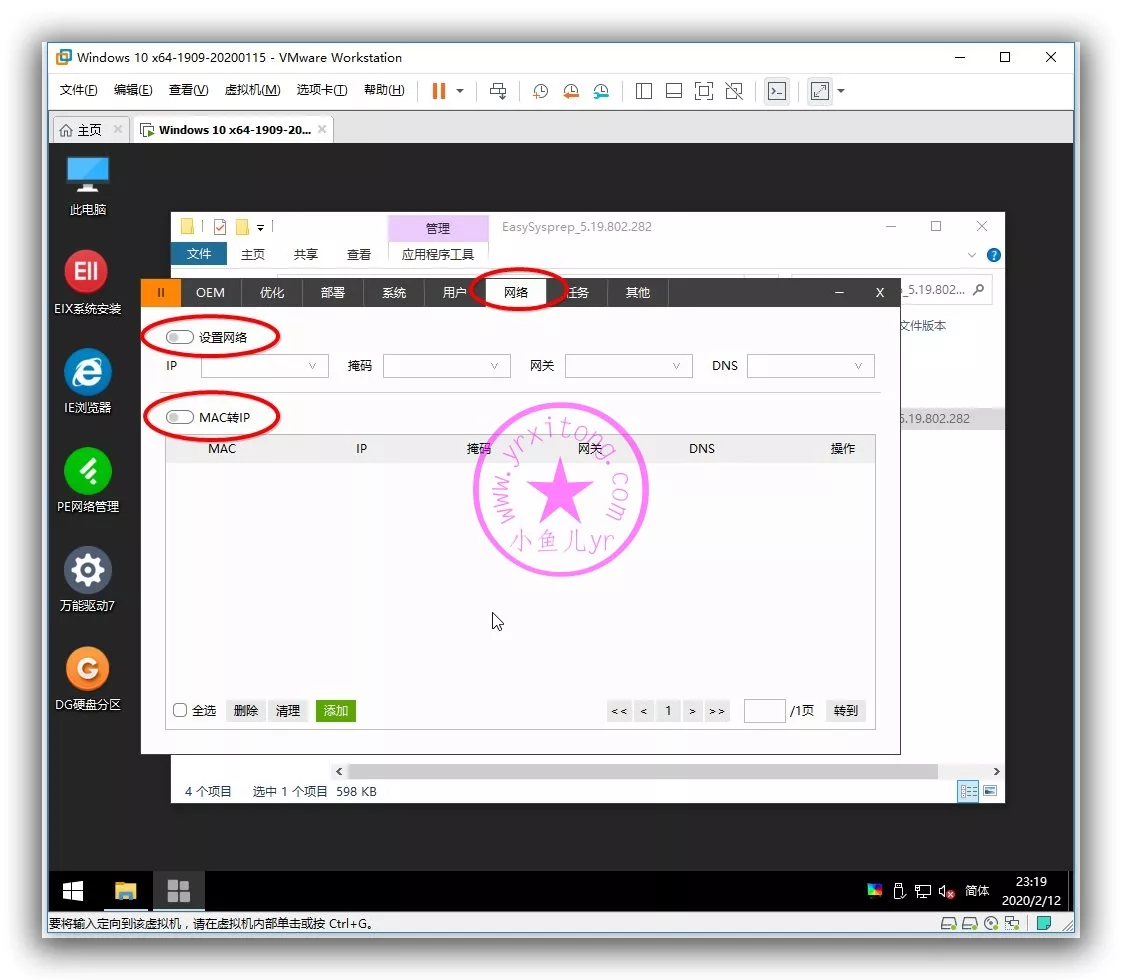Screen dimensions: 1122x980
Task: Switch to the 优化 tab
Action: (x=271, y=292)
